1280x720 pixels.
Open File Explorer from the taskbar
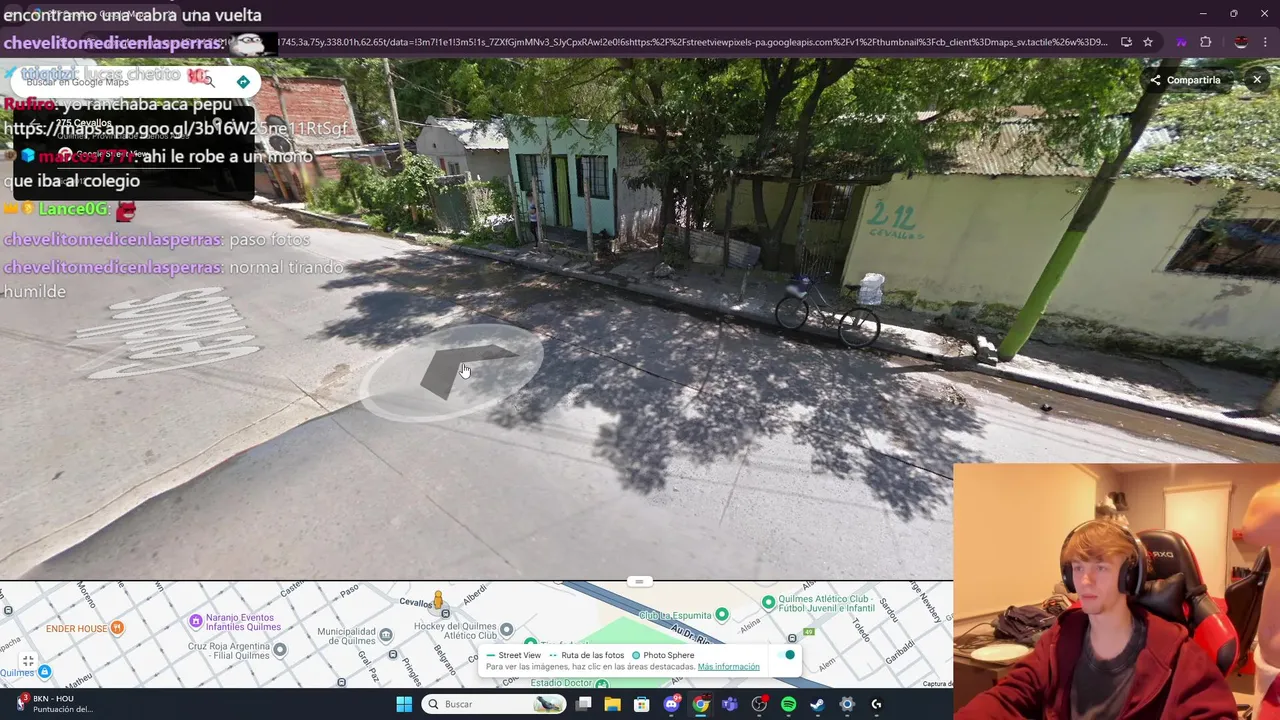pos(612,704)
